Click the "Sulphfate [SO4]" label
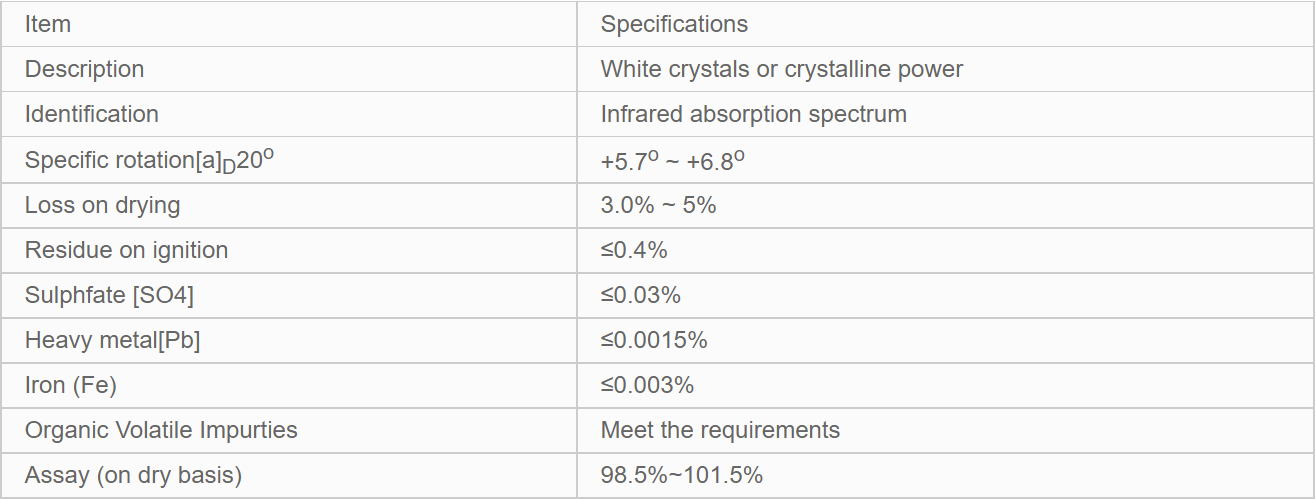The width and height of the screenshot is (1316, 499). [109, 295]
